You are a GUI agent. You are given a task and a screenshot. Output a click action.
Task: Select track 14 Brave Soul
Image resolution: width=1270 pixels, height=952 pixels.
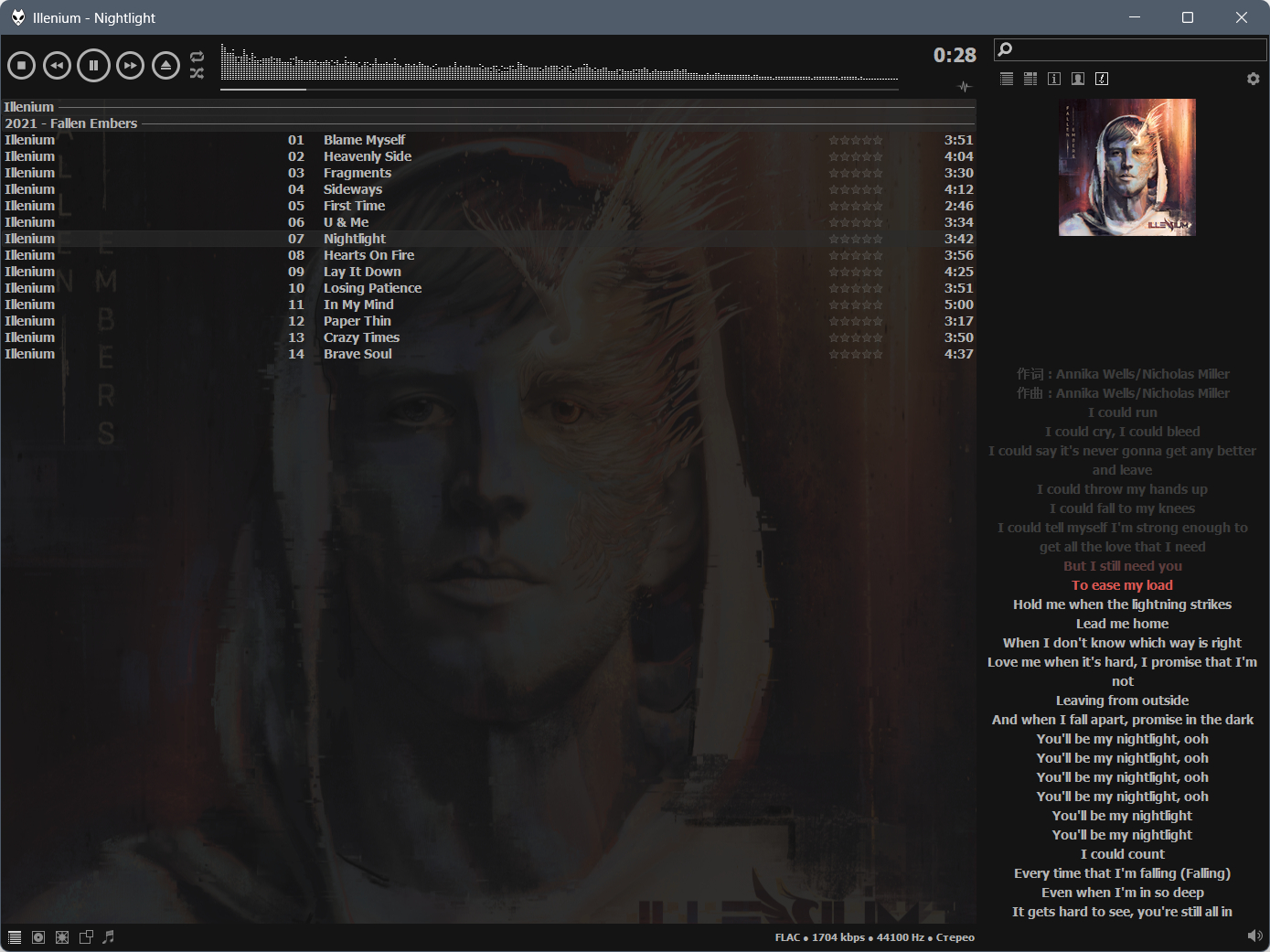pyautogui.click(x=488, y=354)
